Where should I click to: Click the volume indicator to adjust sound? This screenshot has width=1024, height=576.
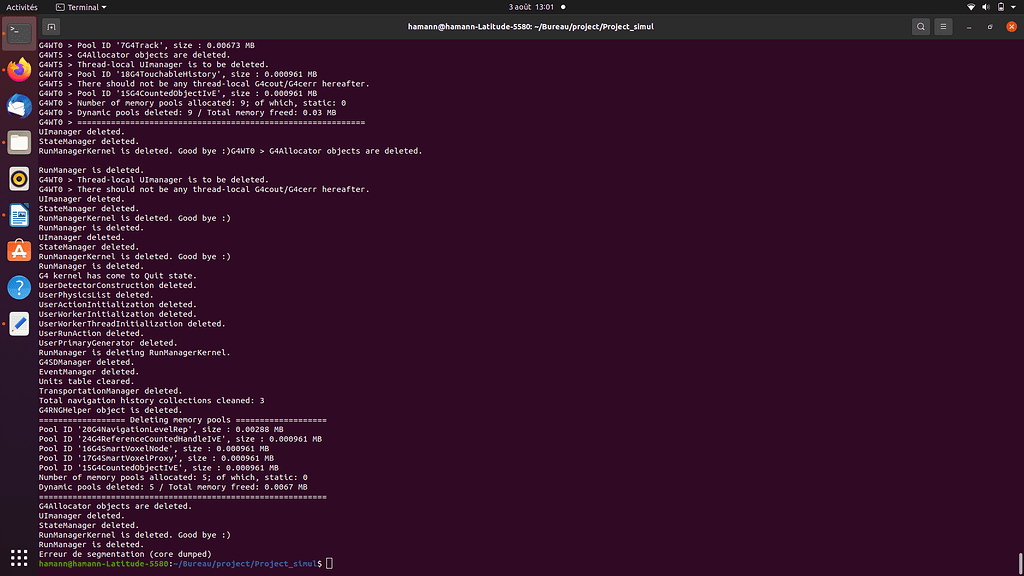click(x=984, y=7)
